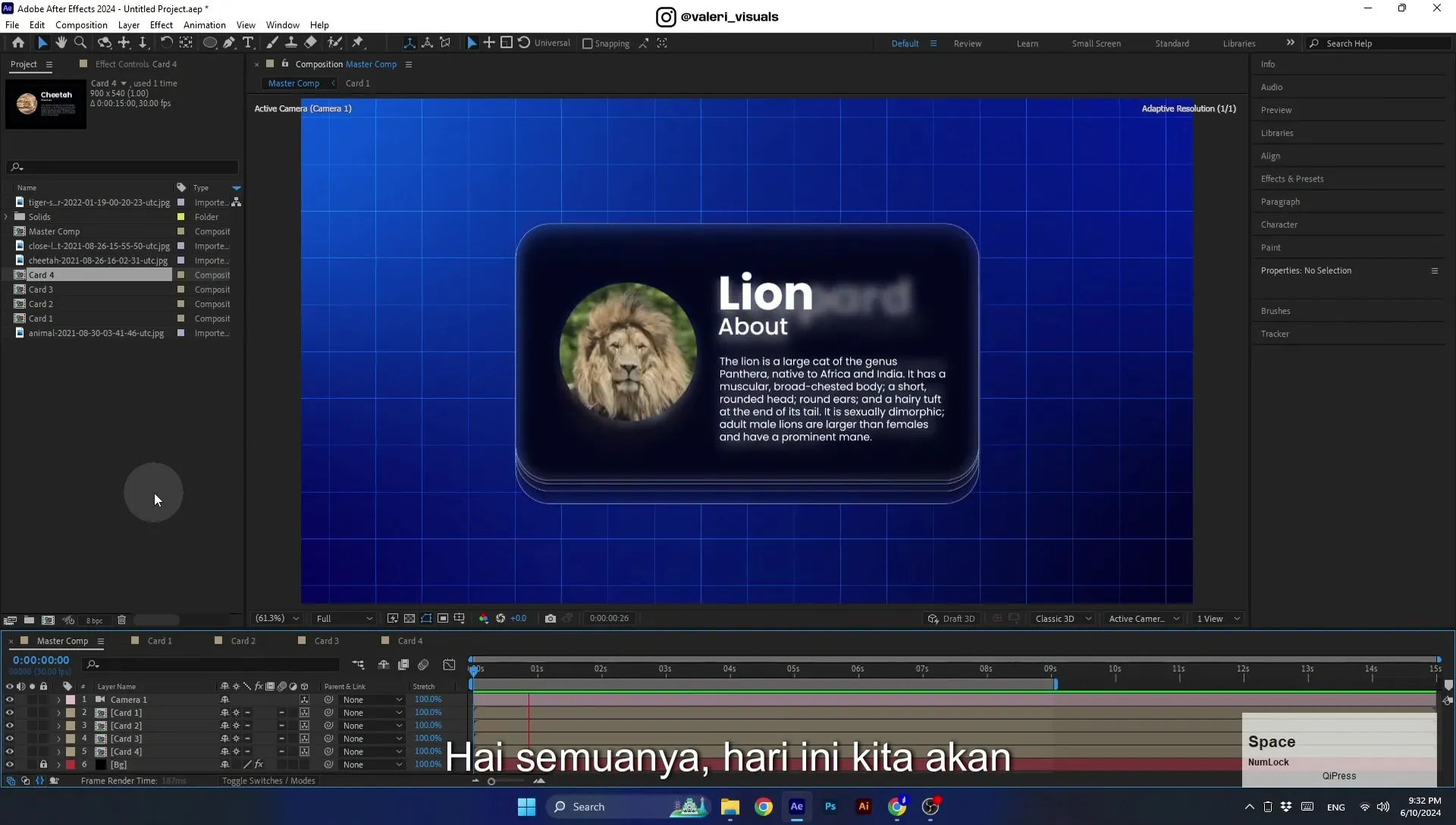1456x825 pixels.
Task: Delete selected item with trash icon
Action: (121, 620)
